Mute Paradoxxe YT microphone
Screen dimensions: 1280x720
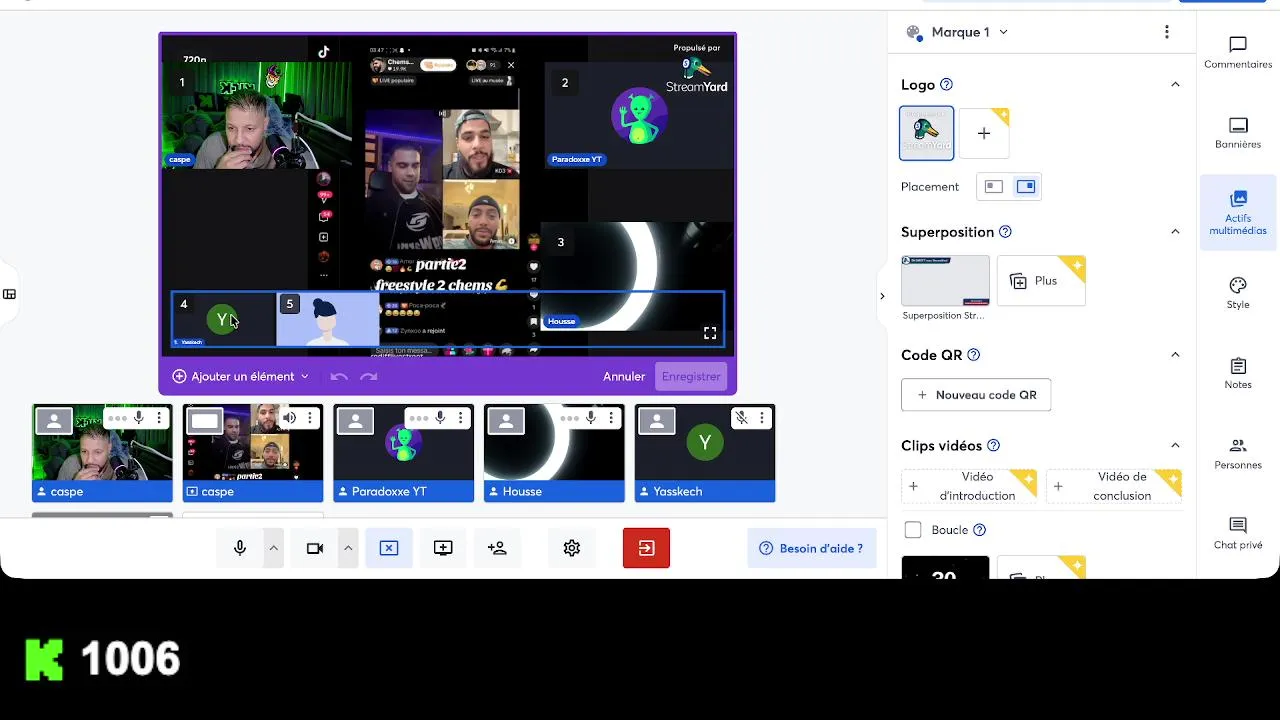click(440, 418)
